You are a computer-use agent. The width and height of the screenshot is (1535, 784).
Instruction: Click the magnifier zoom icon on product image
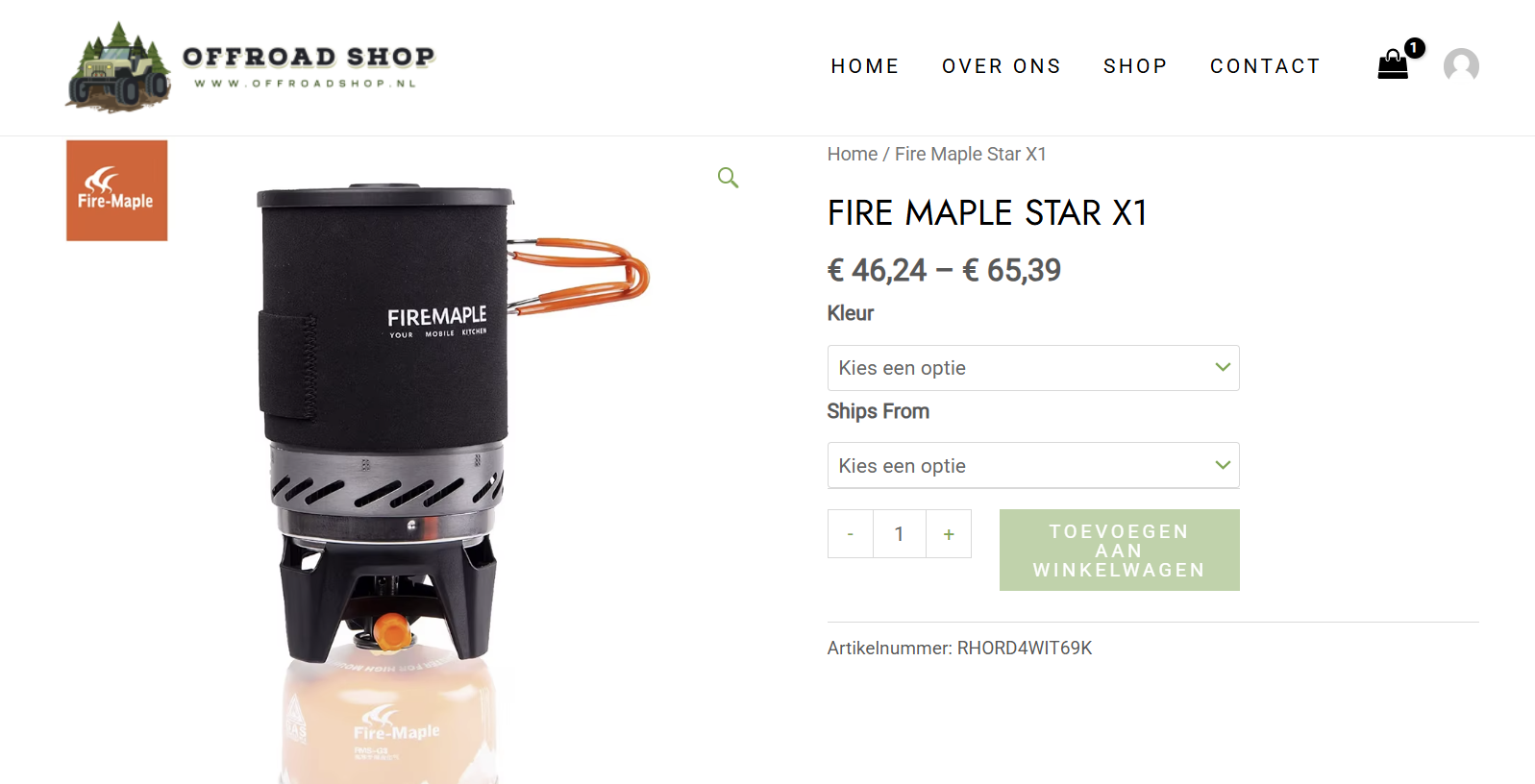coord(728,178)
